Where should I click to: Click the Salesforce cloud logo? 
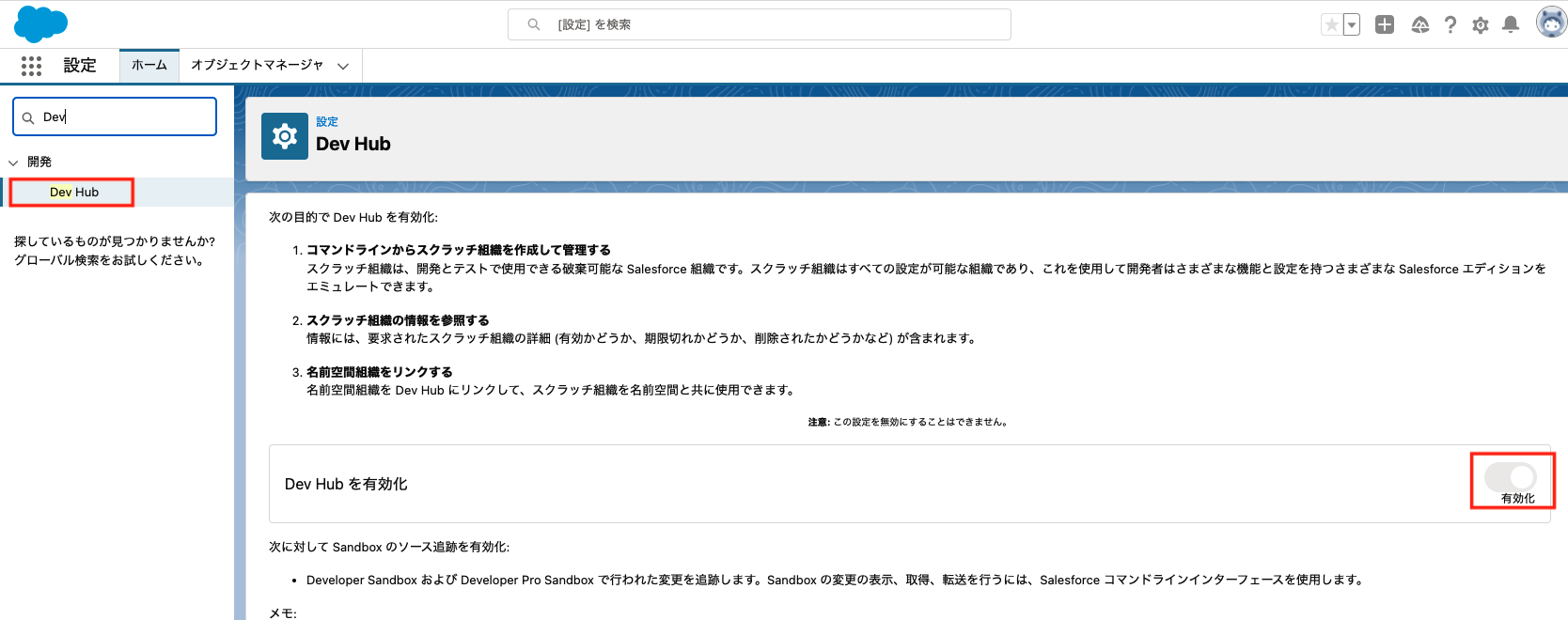tap(40, 23)
